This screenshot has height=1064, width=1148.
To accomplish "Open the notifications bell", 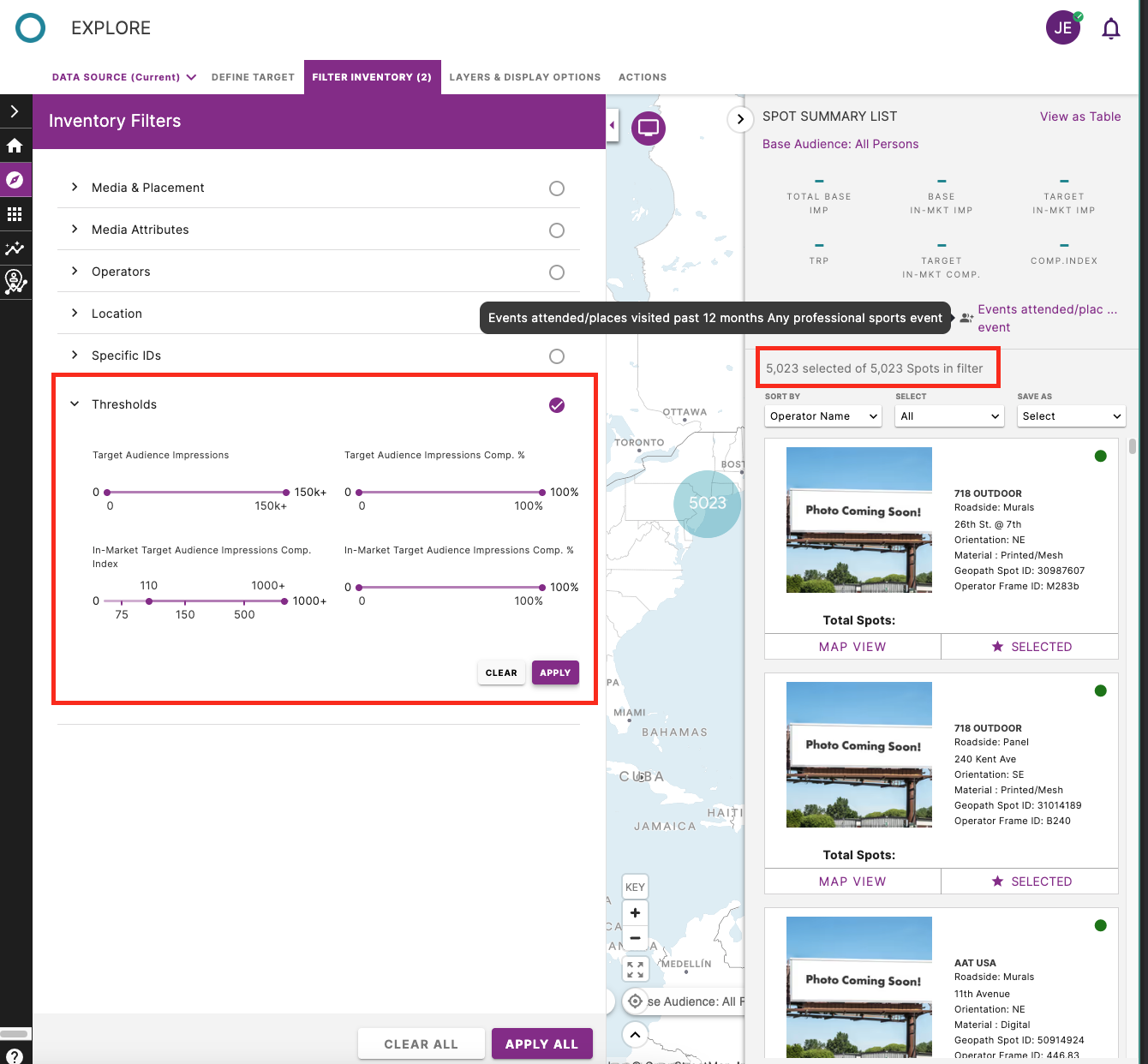I will (1111, 28).
